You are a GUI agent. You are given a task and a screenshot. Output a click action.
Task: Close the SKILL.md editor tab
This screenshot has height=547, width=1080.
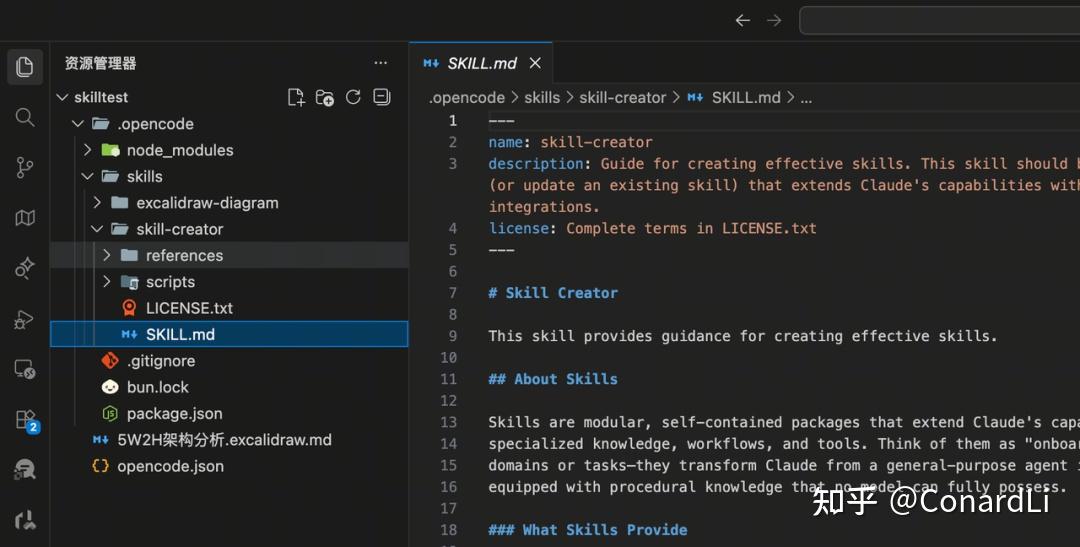click(x=535, y=63)
